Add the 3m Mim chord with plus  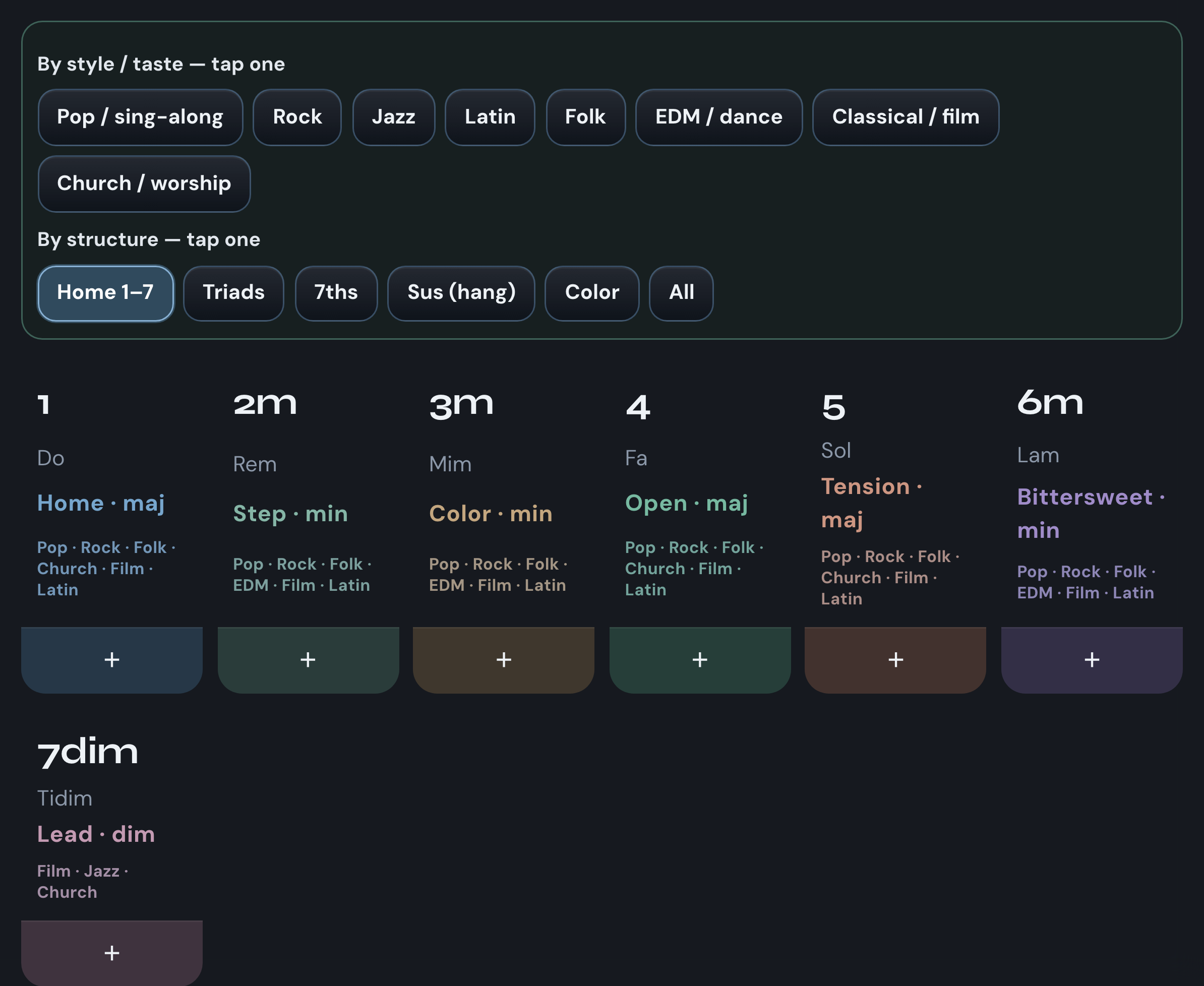(504, 659)
